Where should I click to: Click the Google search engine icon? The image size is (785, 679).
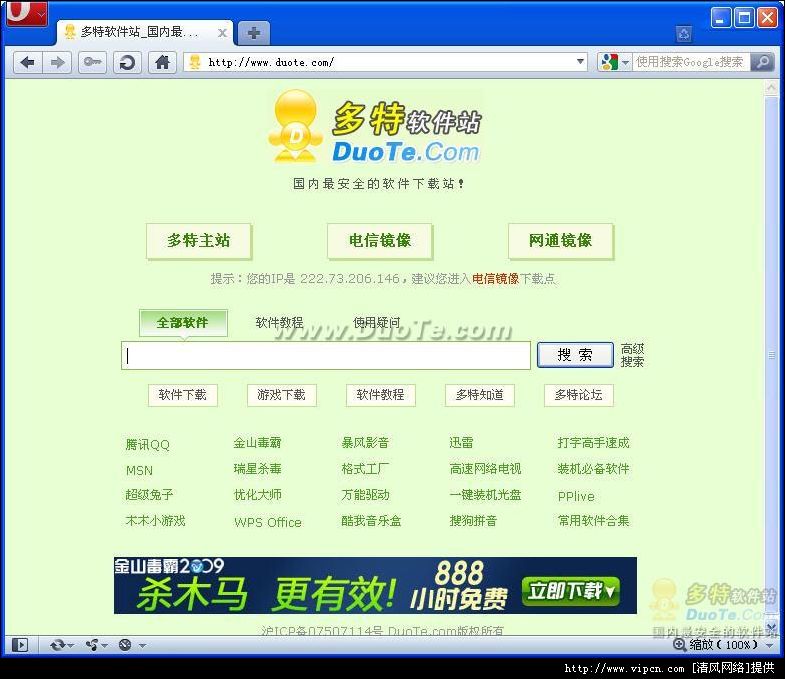click(x=609, y=62)
